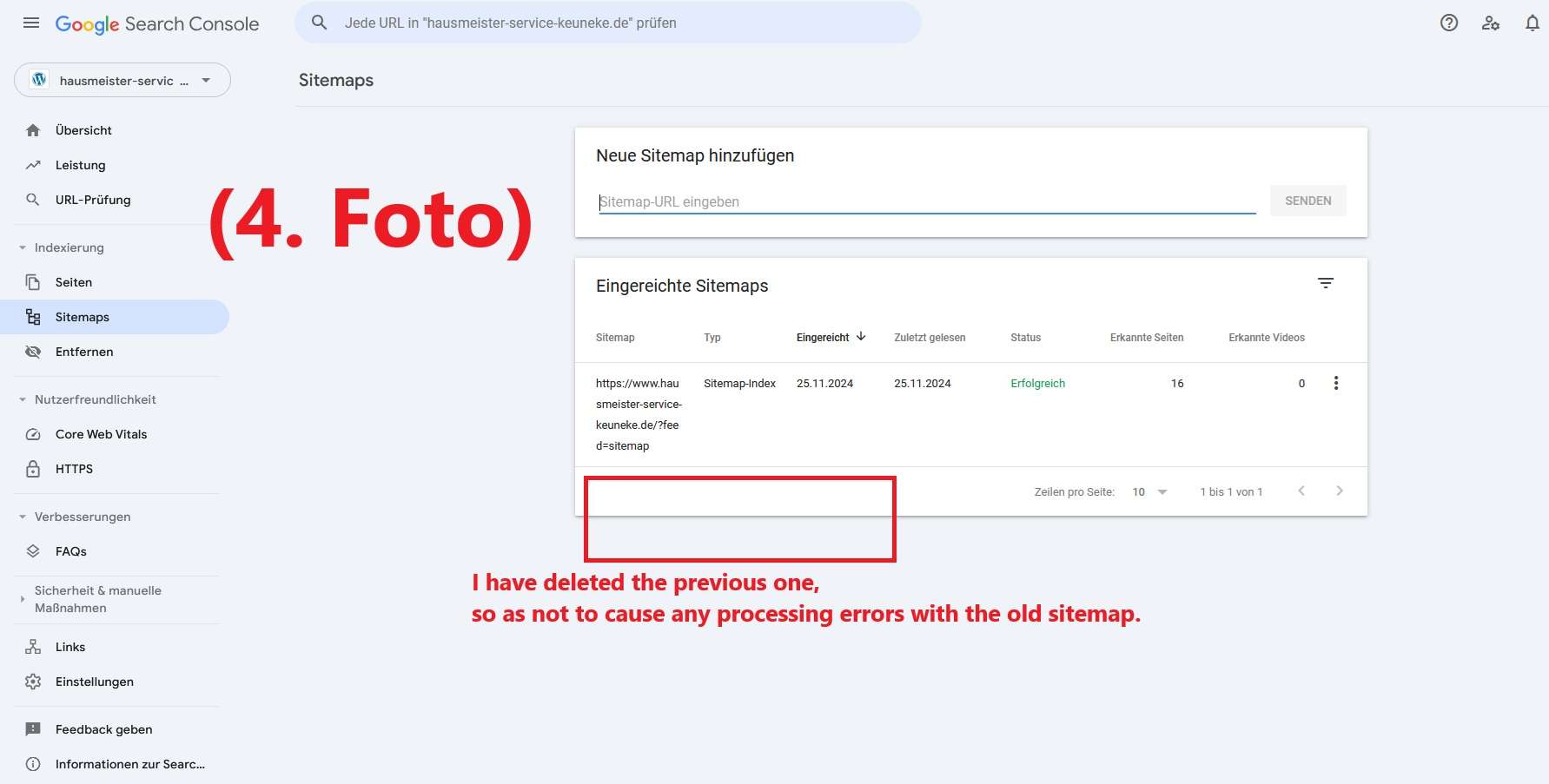This screenshot has height=784, width=1549.
Task: Click the Übersicht home icon
Action: click(x=33, y=130)
